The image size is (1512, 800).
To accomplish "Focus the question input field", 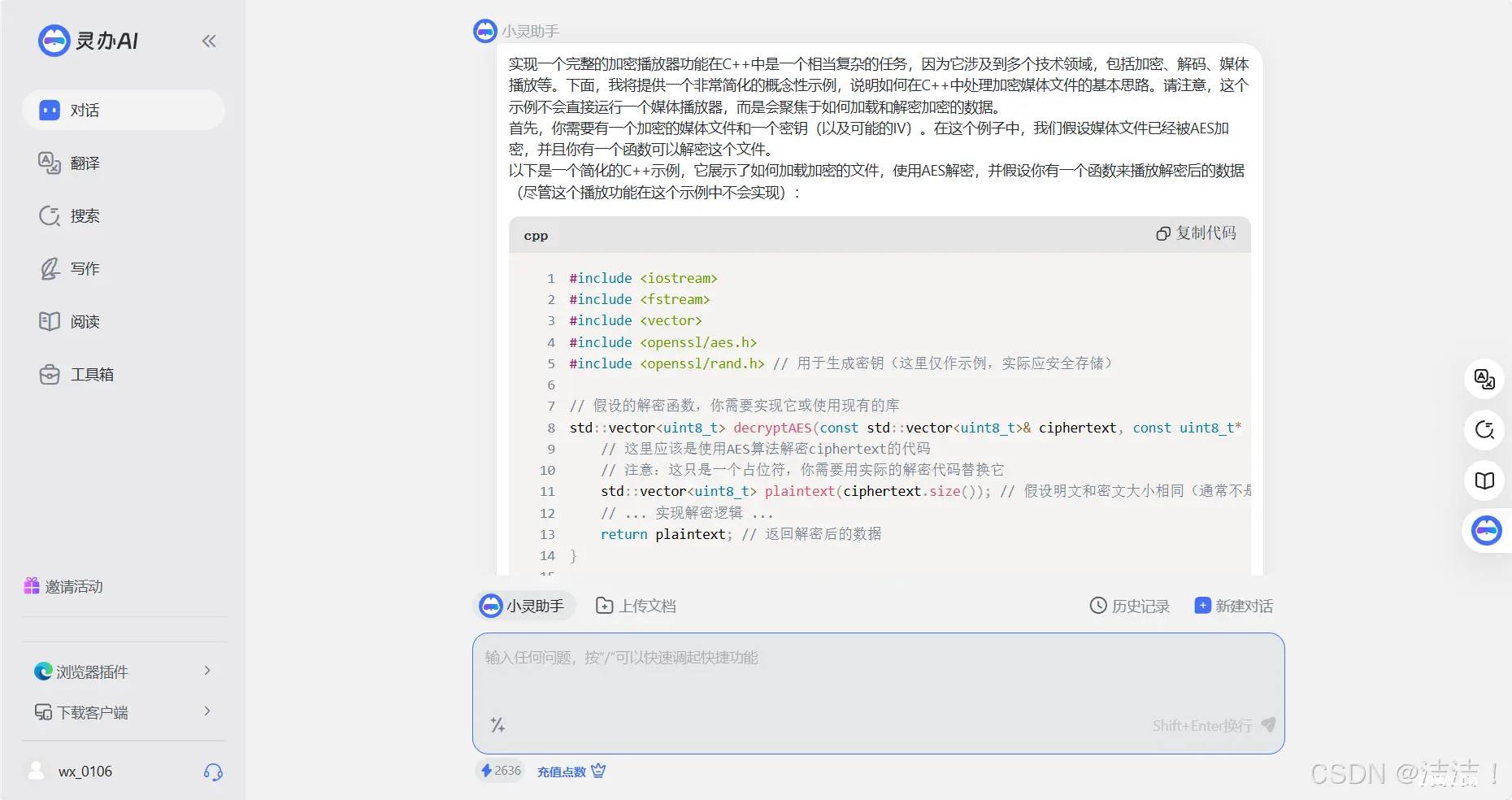I will click(x=878, y=693).
